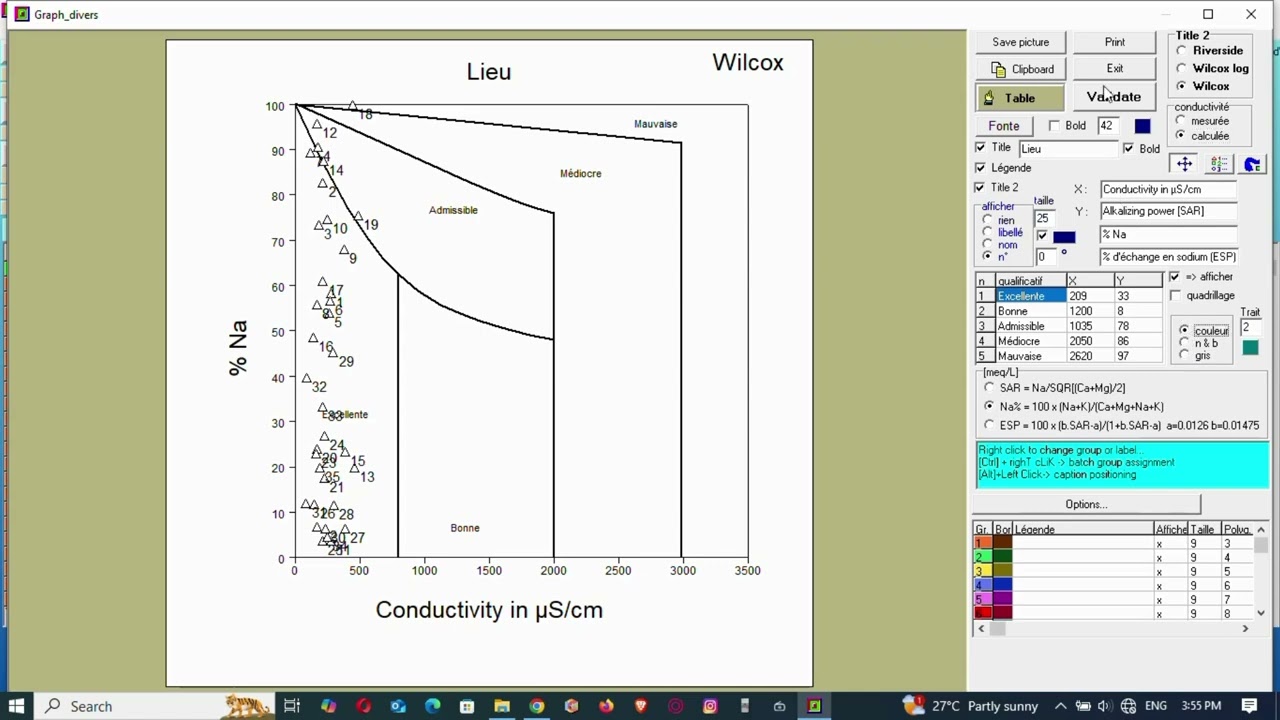Select the Excellente row in qualificatif table

(1069, 296)
